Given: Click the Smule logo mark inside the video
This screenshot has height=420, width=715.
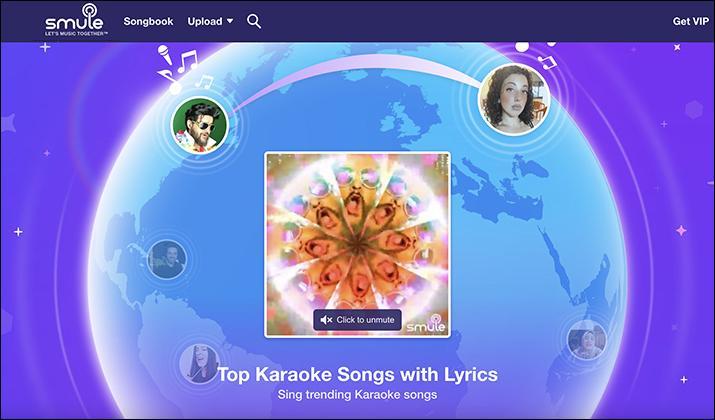Looking at the screenshot, I should [426, 323].
